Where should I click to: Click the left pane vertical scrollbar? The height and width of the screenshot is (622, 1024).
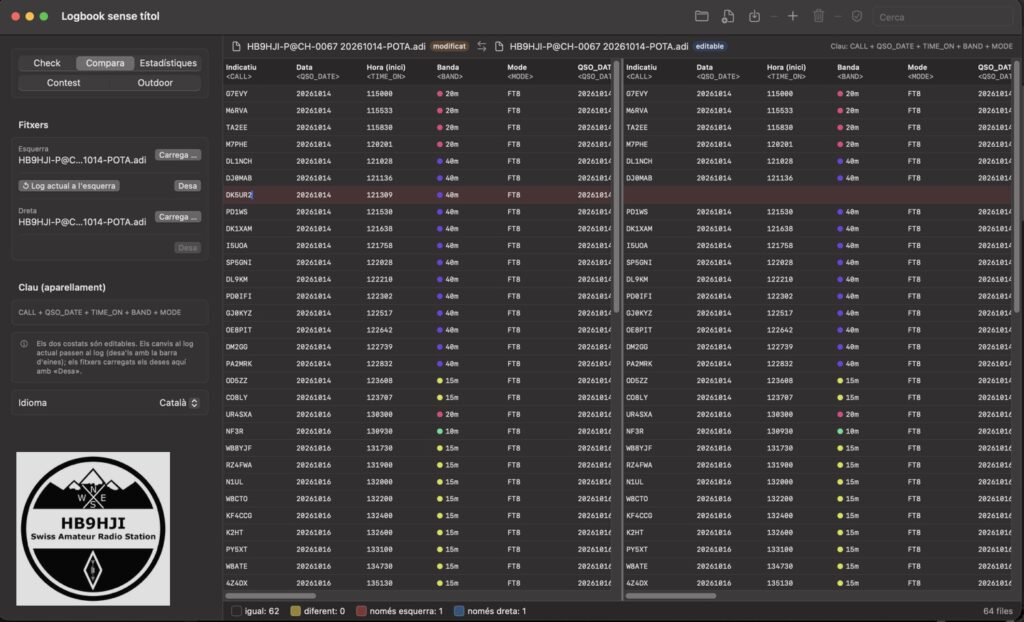[616, 186]
